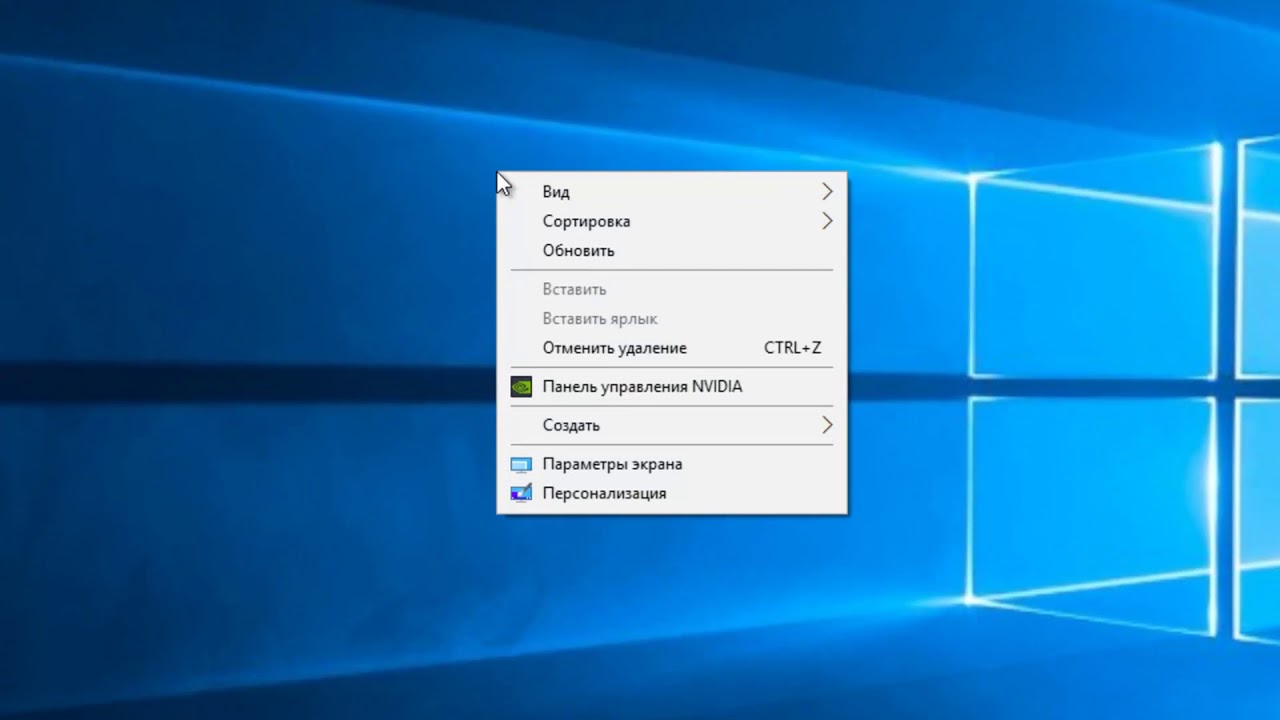Image resolution: width=1280 pixels, height=720 pixels.
Task: Open Параметры экрана
Action: coord(671,464)
